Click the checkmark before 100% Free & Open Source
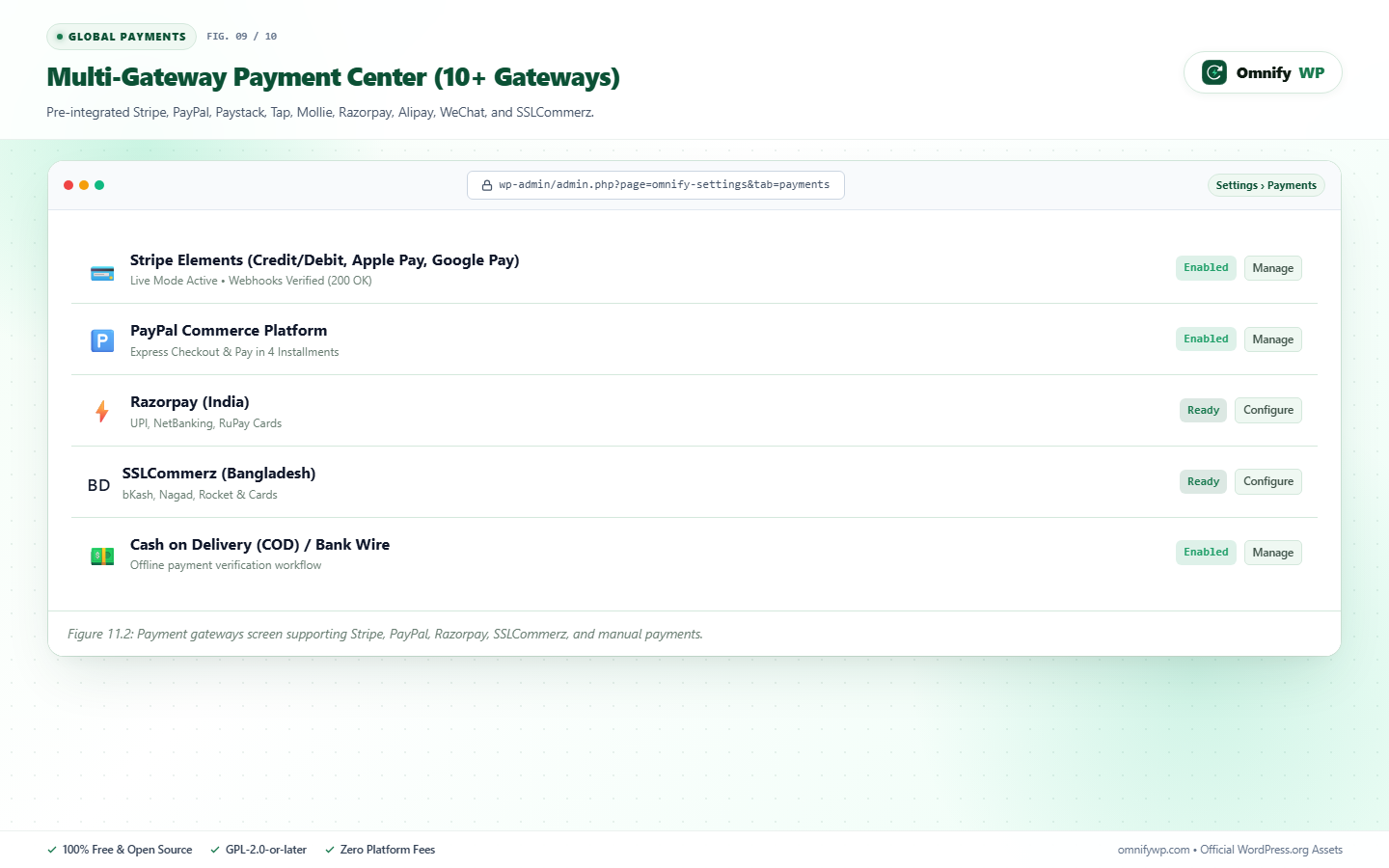This screenshot has height=868, width=1389. (x=52, y=850)
